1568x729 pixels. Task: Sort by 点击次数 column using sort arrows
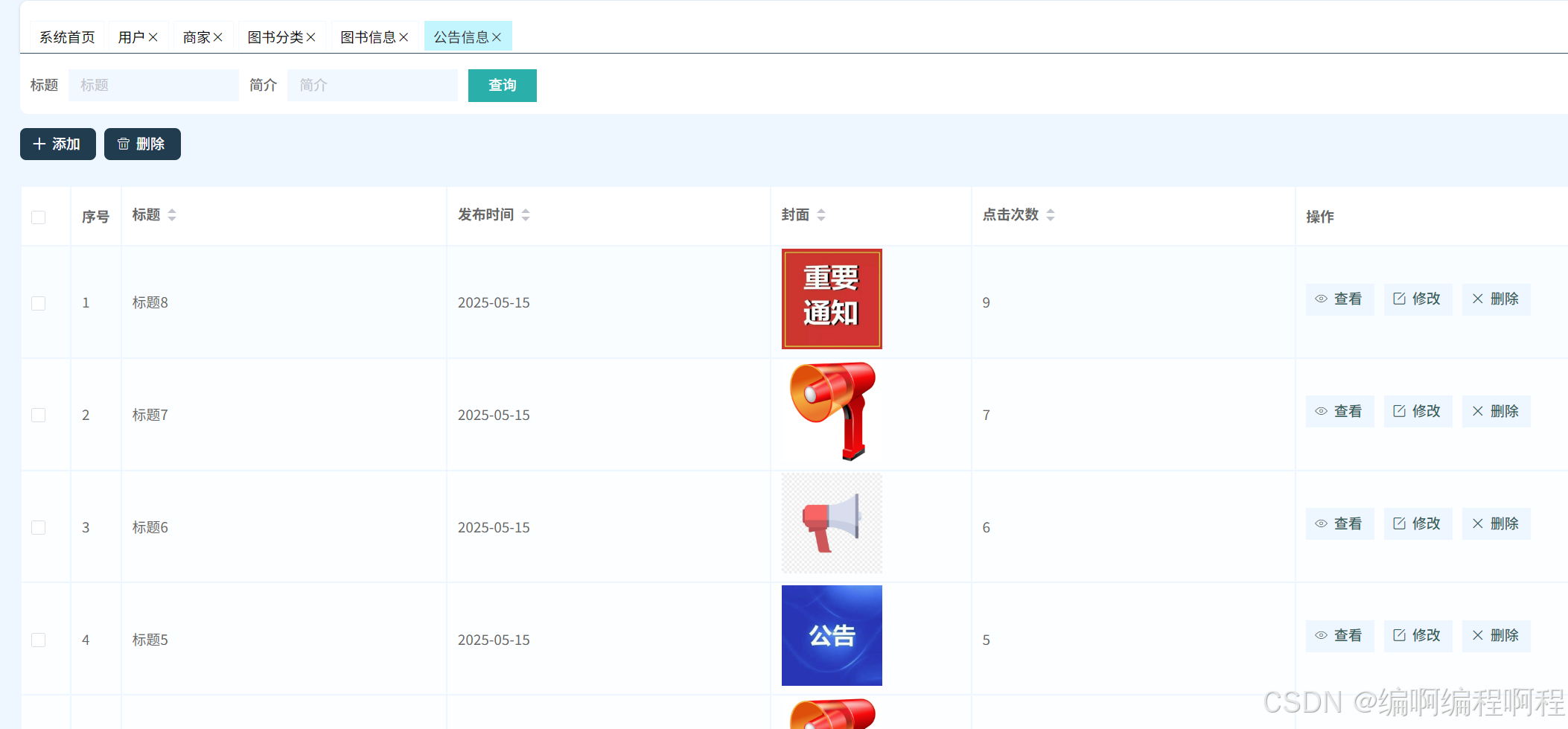coord(1051,215)
